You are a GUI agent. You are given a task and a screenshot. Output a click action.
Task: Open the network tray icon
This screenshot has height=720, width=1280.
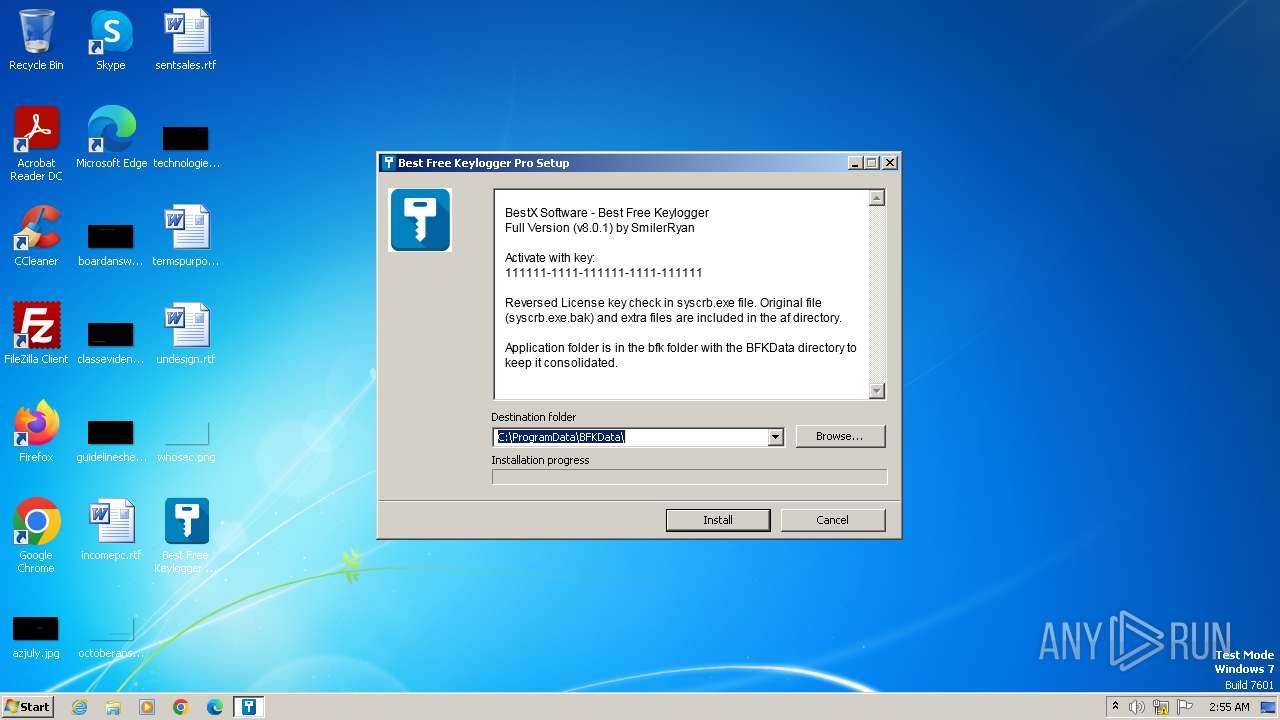pos(1161,707)
